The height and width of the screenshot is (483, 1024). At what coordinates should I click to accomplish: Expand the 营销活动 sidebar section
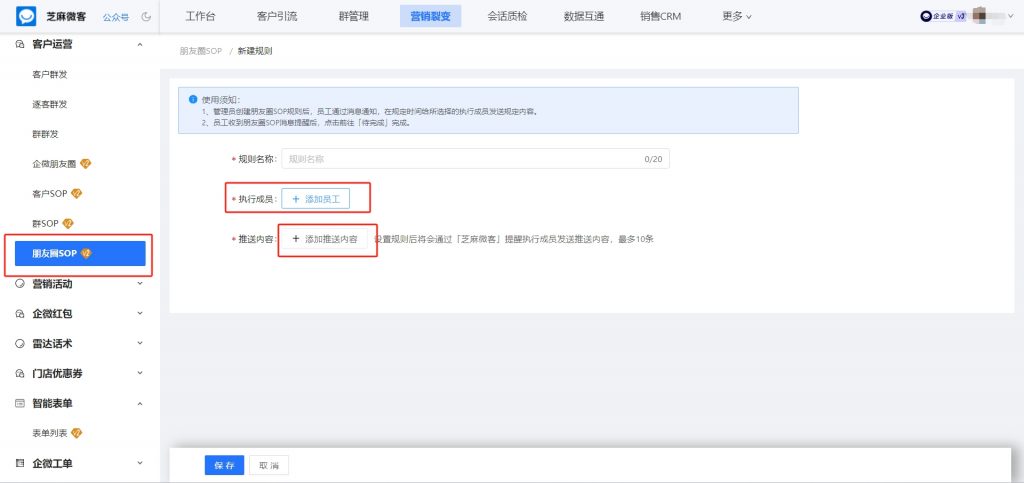(x=139, y=284)
